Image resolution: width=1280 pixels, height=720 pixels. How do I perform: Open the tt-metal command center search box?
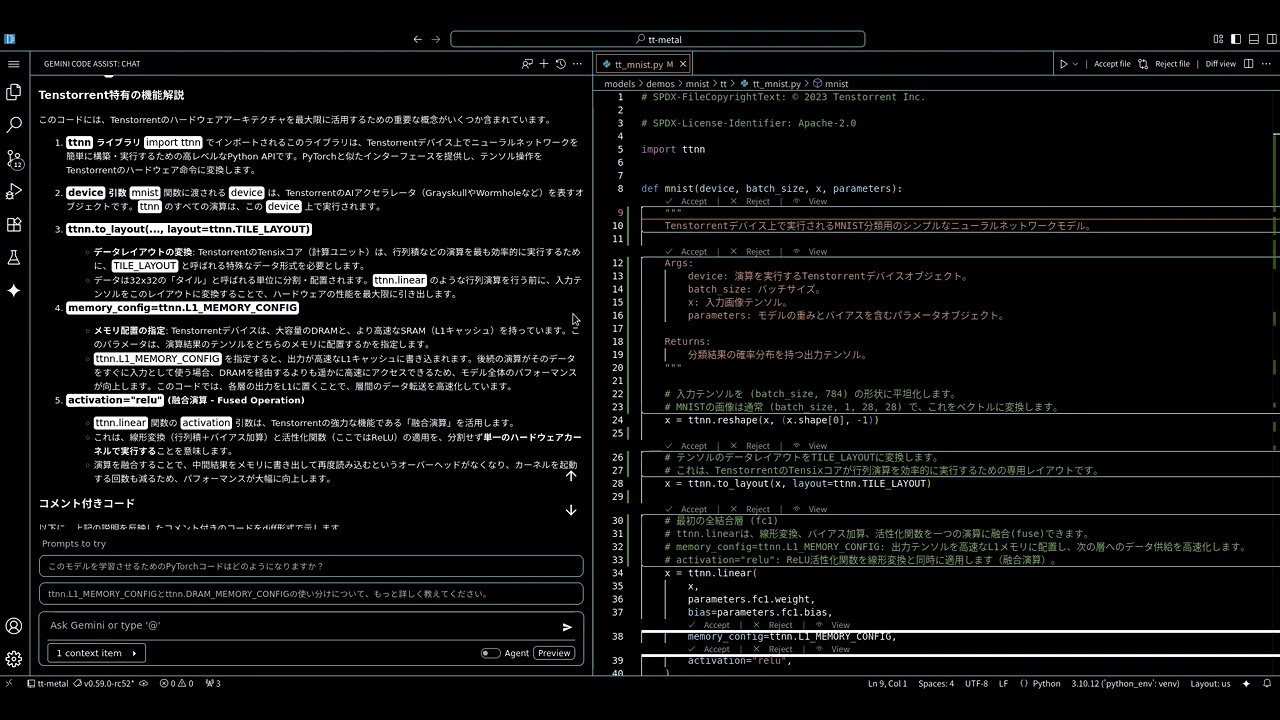658,39
